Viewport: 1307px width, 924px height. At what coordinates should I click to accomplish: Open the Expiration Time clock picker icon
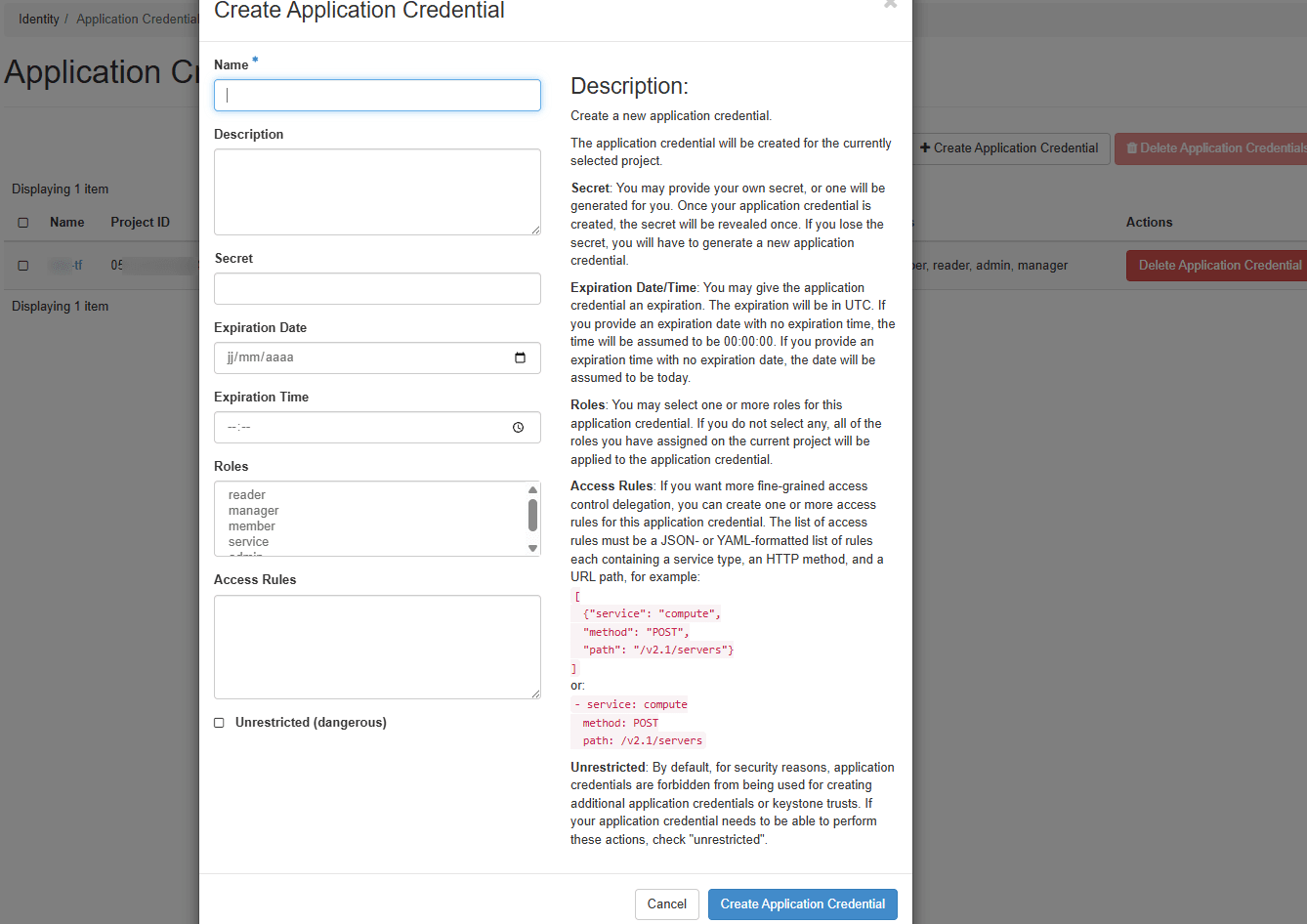pos(519,427)
